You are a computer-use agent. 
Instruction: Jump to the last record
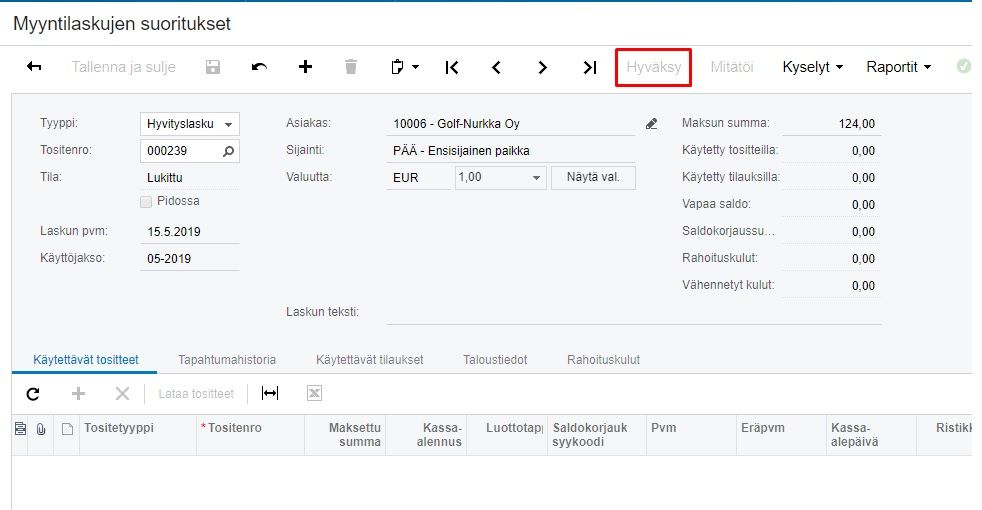(x=590, y=67)
